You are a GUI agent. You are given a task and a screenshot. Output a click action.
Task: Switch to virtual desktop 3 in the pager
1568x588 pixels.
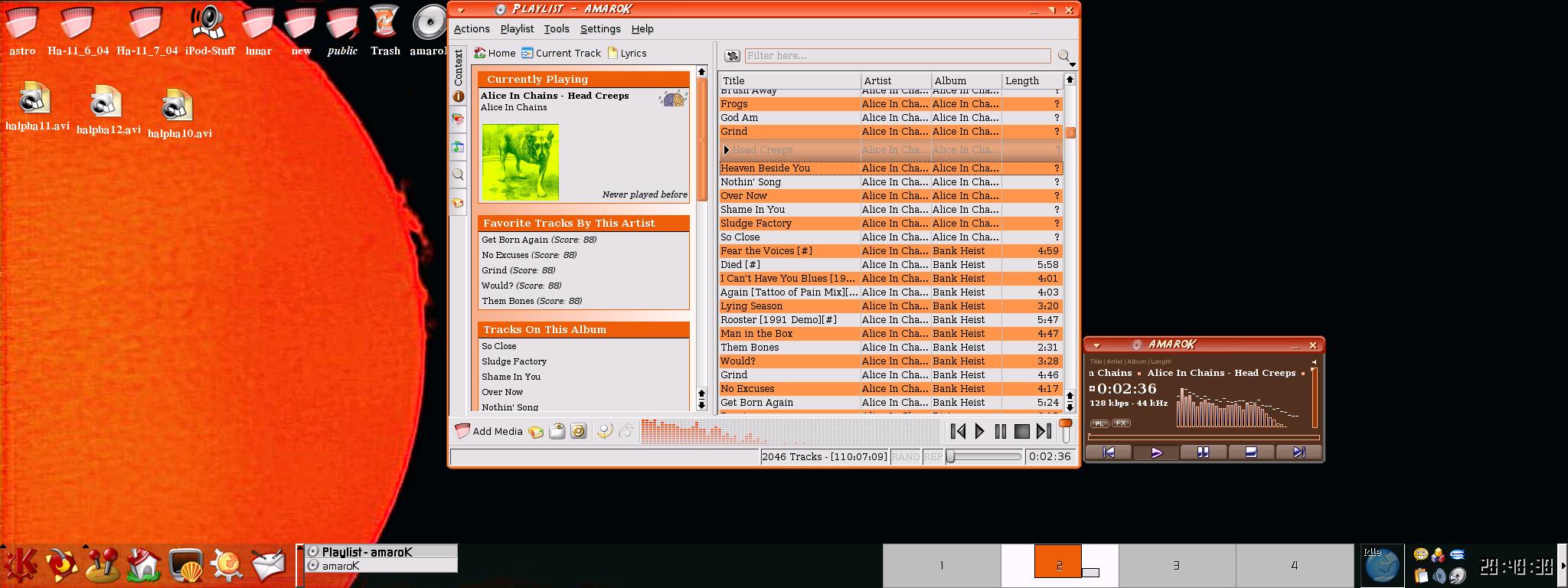[1177, 566]
